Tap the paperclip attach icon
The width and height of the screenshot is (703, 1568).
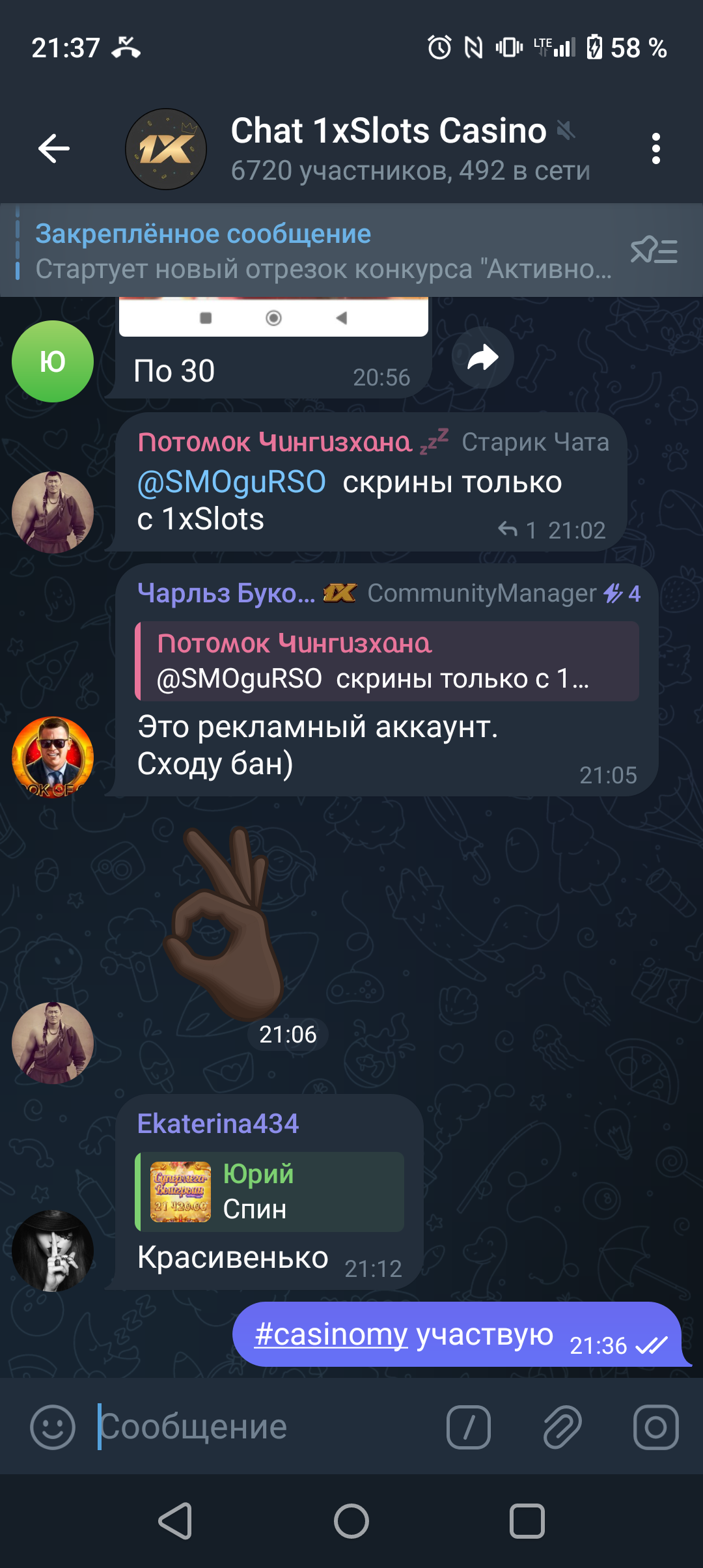[562, 1427]
